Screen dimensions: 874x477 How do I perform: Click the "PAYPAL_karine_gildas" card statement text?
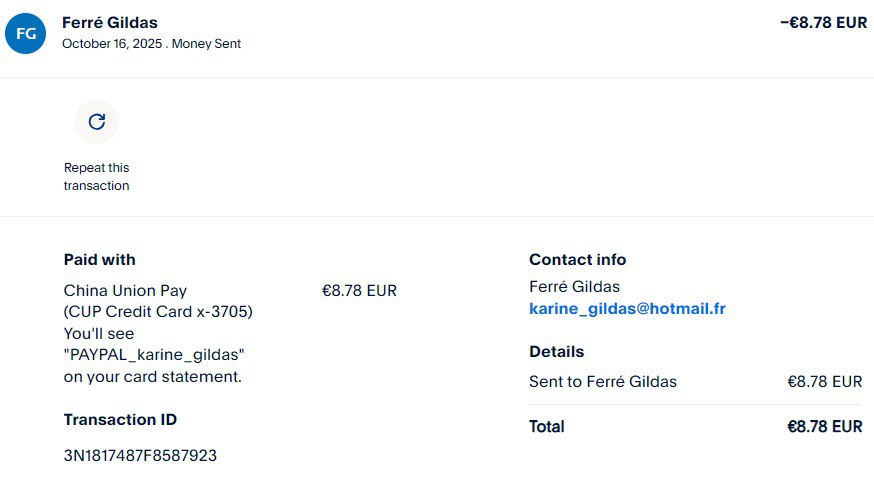[x=154, y=355]
